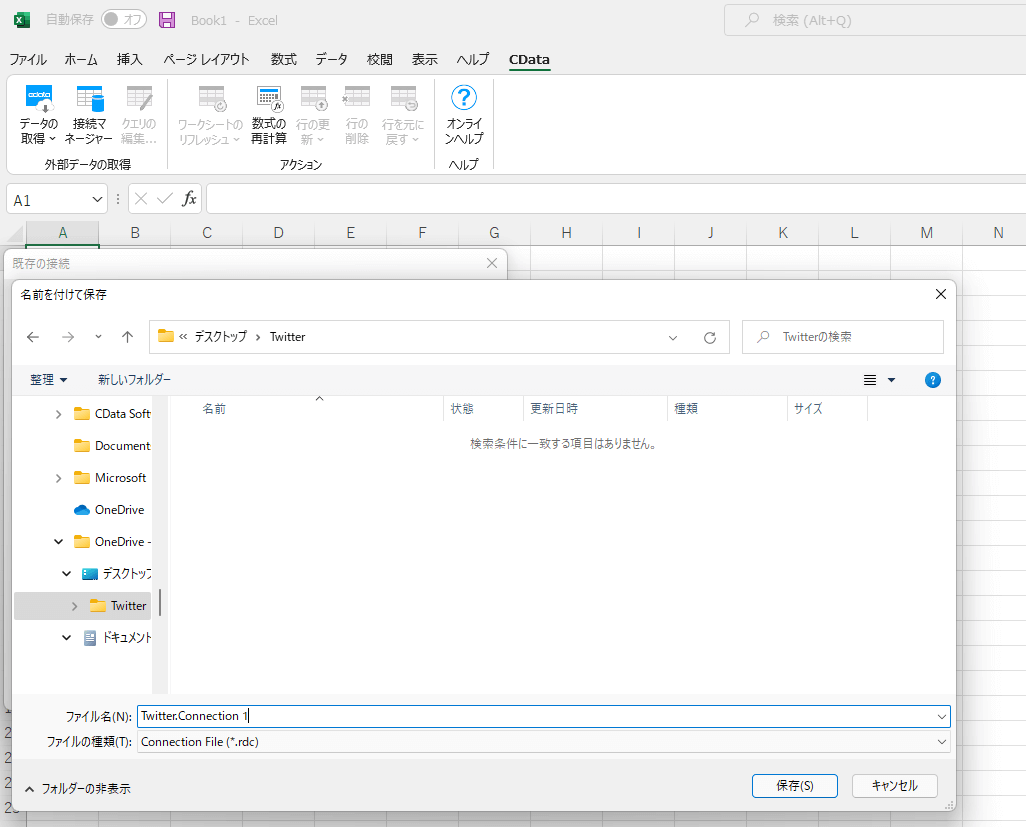The height and width of the screenshot is (827, 1026).
Task: Click the blue help icon in the save dialog
Action: tap(932, 380)
